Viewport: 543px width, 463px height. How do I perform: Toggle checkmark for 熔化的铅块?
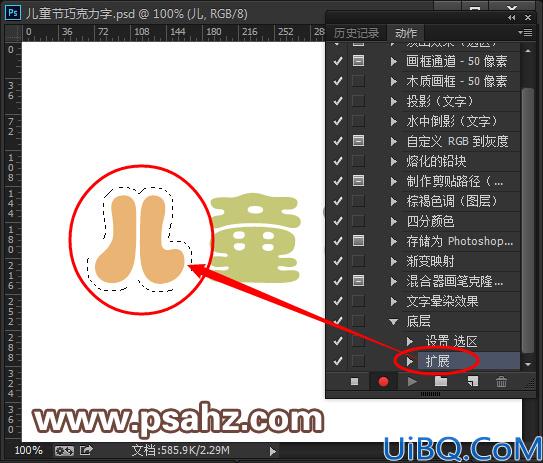tap(338, 161)
